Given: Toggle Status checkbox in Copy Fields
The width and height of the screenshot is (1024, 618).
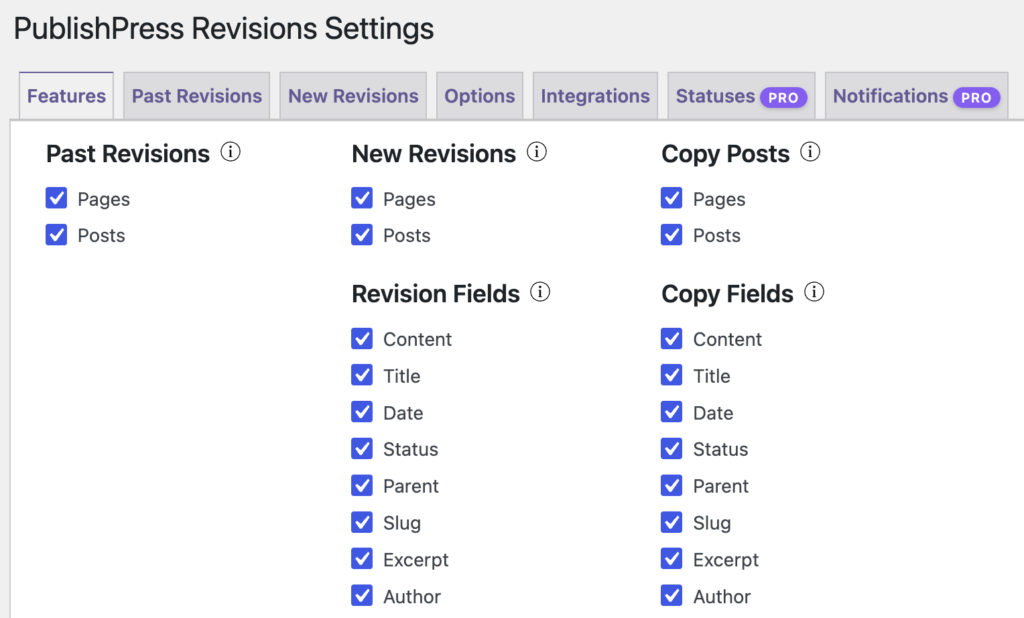Looking at the screenshot, I should point(671,448).
